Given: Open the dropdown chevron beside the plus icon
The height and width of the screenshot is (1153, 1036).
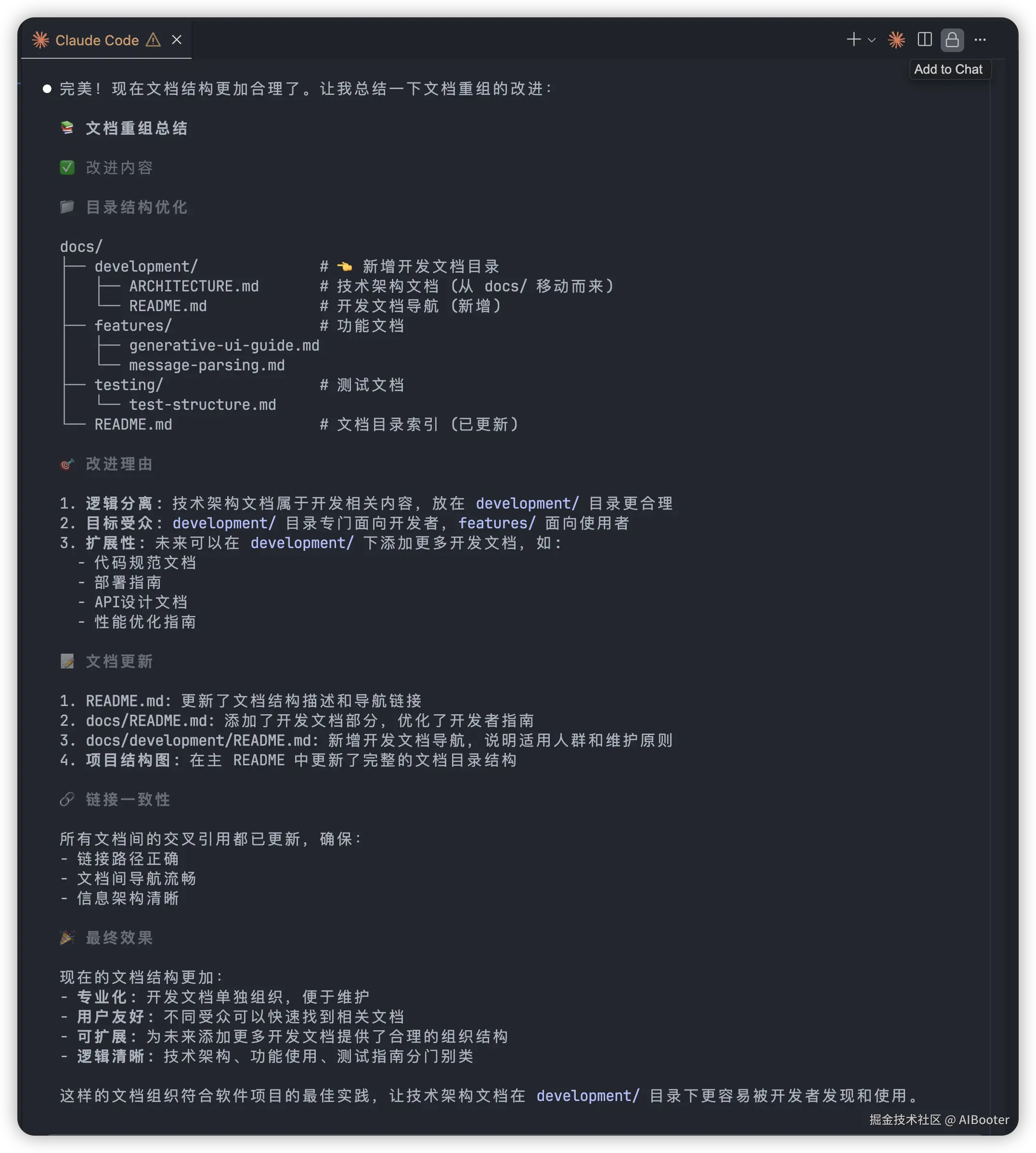Looking at the screenshot, I should point(871,40).
